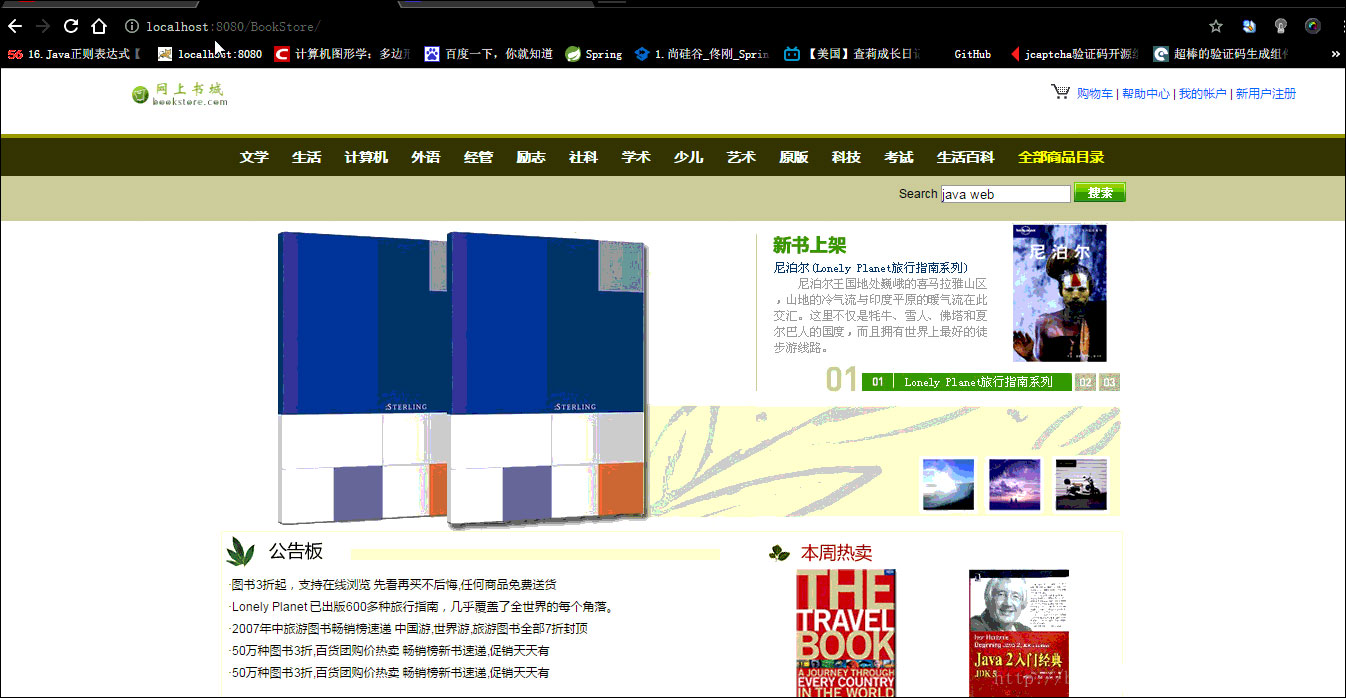This screenshot has height=698, width=1346.
Task: Click the bookstore.com logo
Action: pyautogui.click(x=180, y=94)
